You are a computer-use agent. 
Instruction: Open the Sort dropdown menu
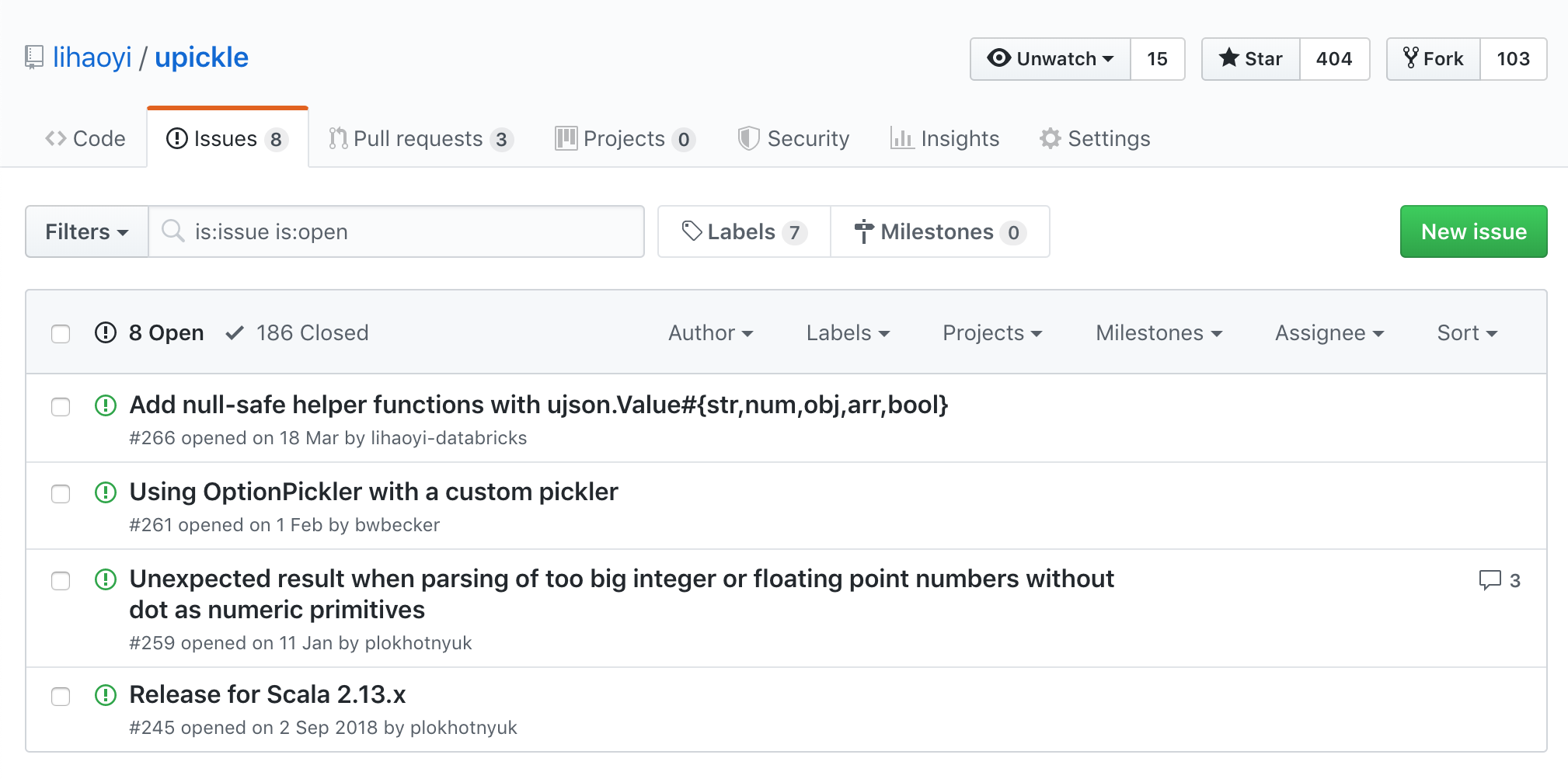click(1466, 333)
